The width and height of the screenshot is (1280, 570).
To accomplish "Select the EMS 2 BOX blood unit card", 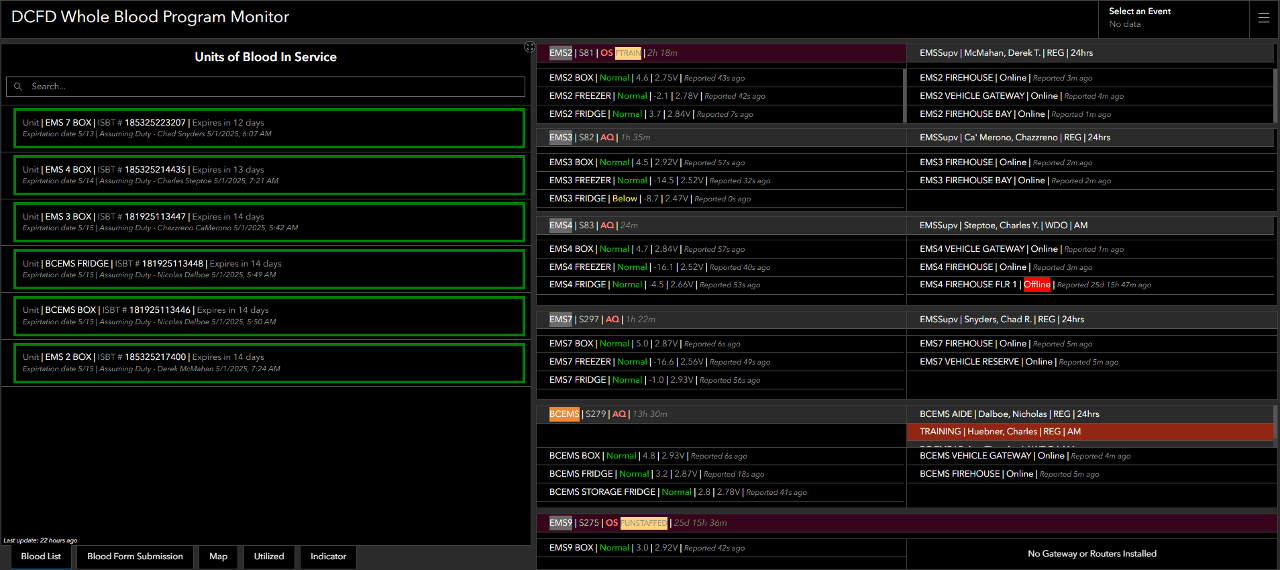I will click(x=269, y=363).
